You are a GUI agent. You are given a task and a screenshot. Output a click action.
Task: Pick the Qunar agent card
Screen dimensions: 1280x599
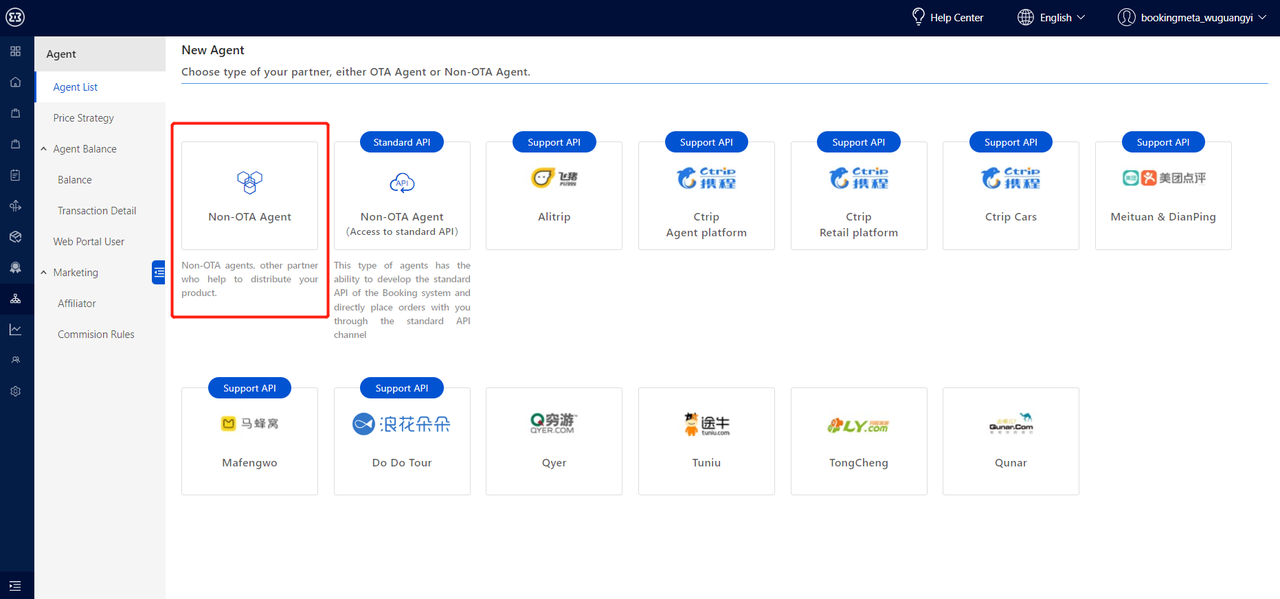click(x=1010, y=441)
